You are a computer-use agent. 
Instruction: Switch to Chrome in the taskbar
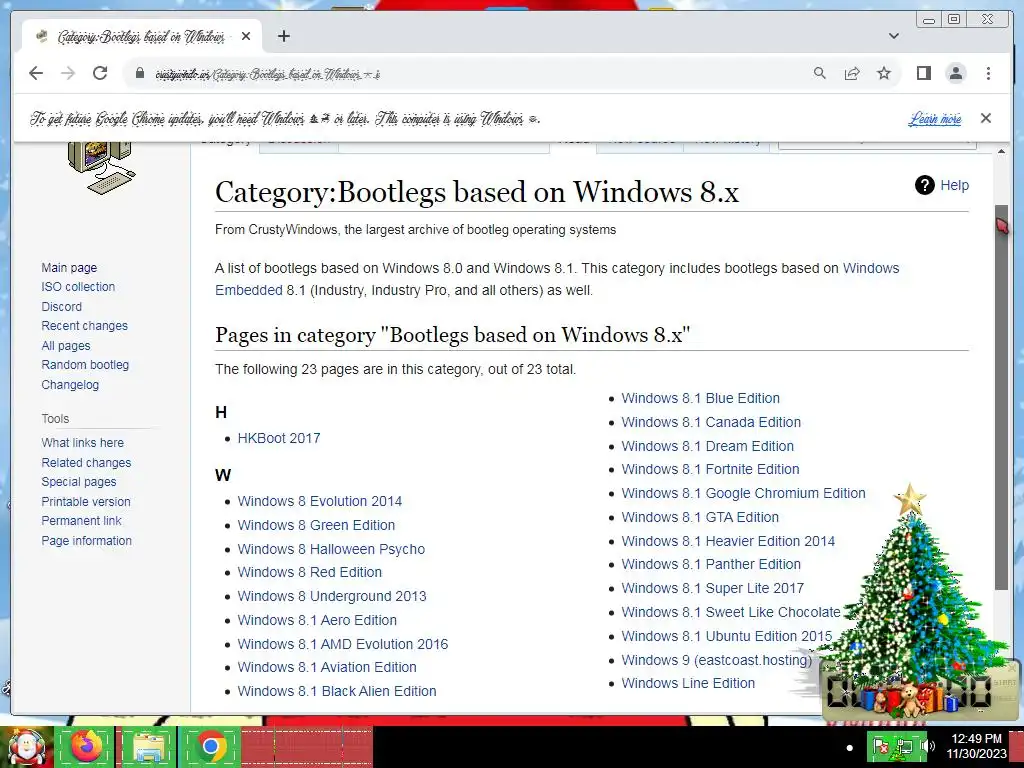point(210,747)
